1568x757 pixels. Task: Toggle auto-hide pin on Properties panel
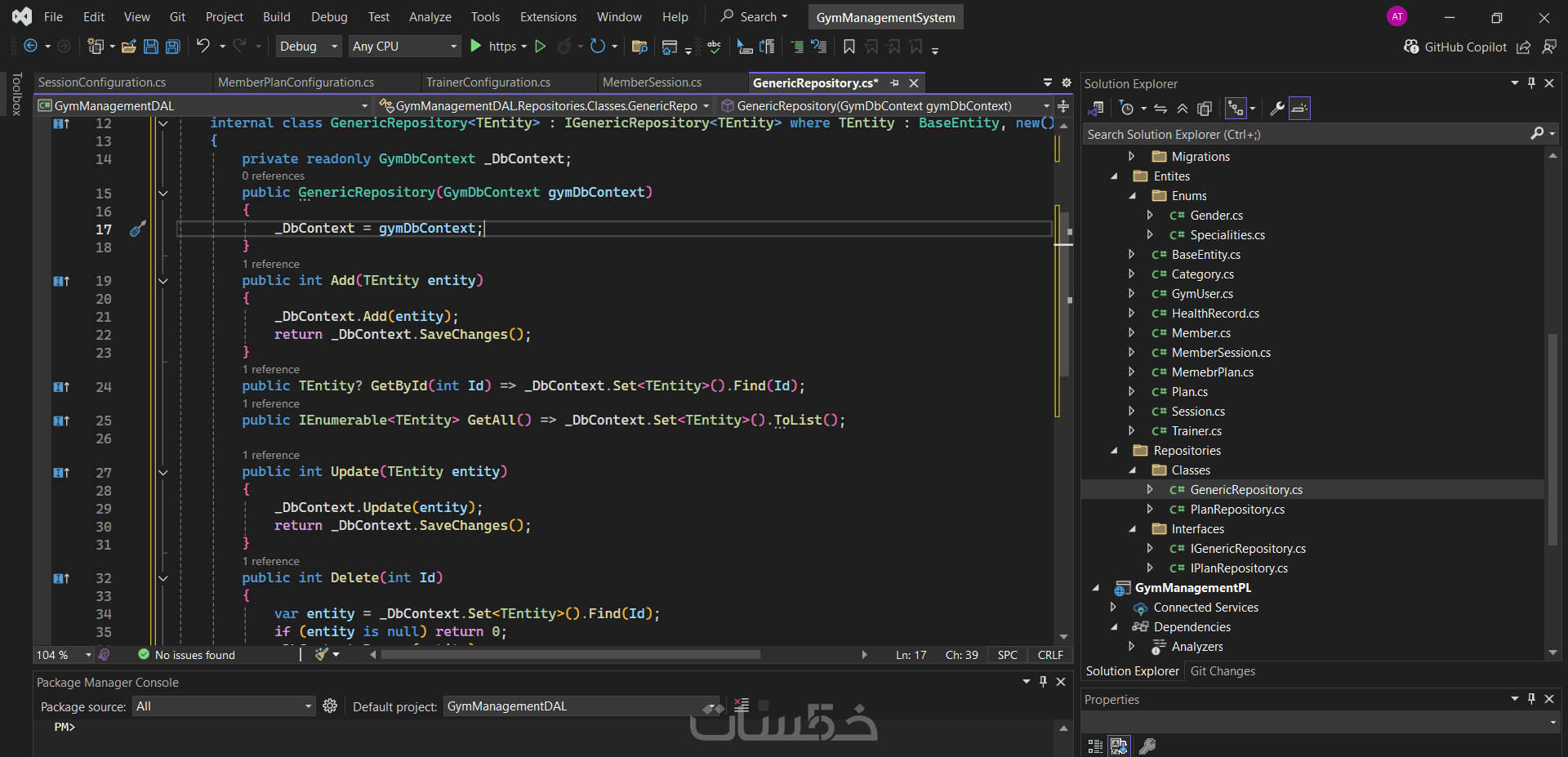pyautogui.click(x=1532, y=699)
